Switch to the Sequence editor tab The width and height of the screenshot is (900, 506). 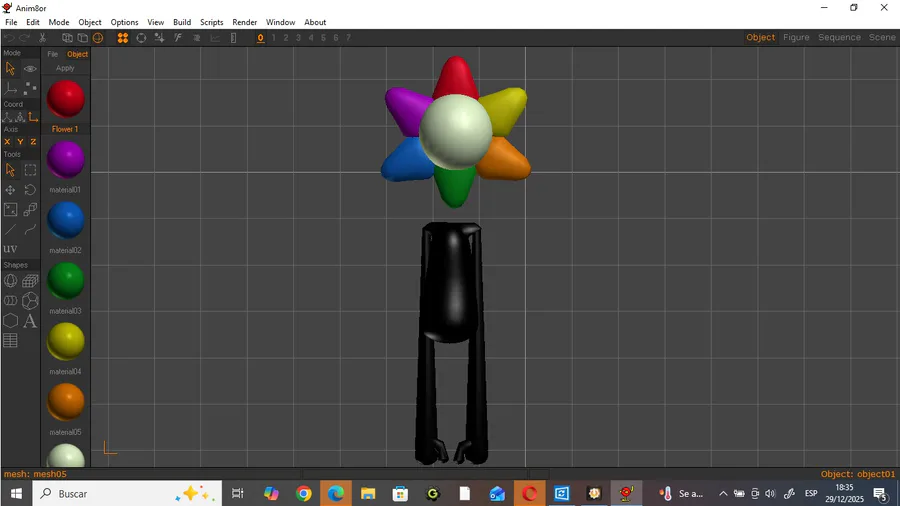coord(839,37)
